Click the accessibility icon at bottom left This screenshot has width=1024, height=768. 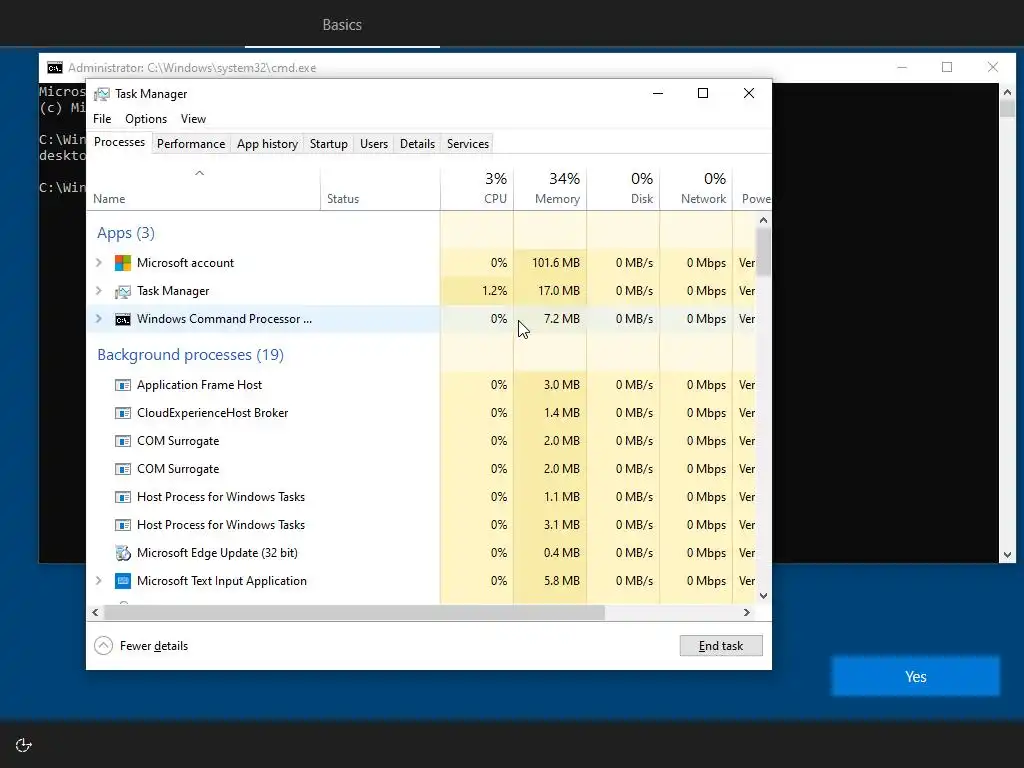pos(24,745)
